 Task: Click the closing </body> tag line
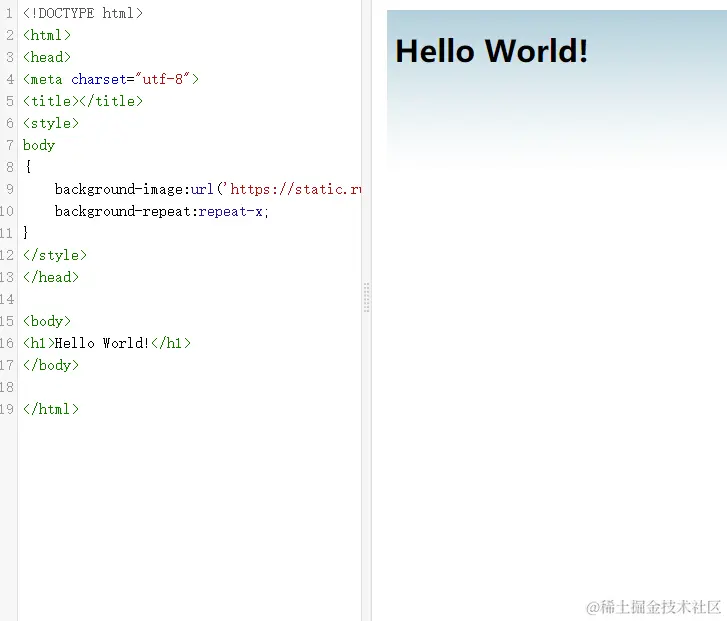[x=51, y=365]
